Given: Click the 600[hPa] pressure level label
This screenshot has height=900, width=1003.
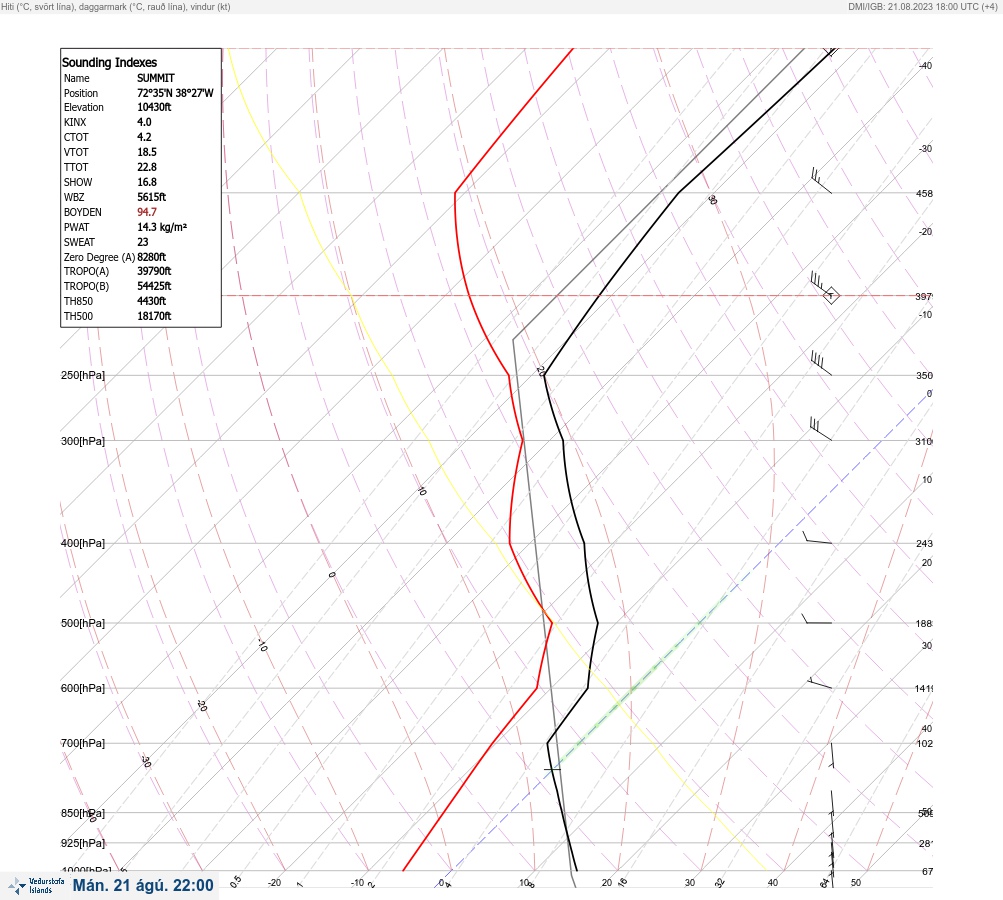Looking at the screenshot, I should 83,688.
